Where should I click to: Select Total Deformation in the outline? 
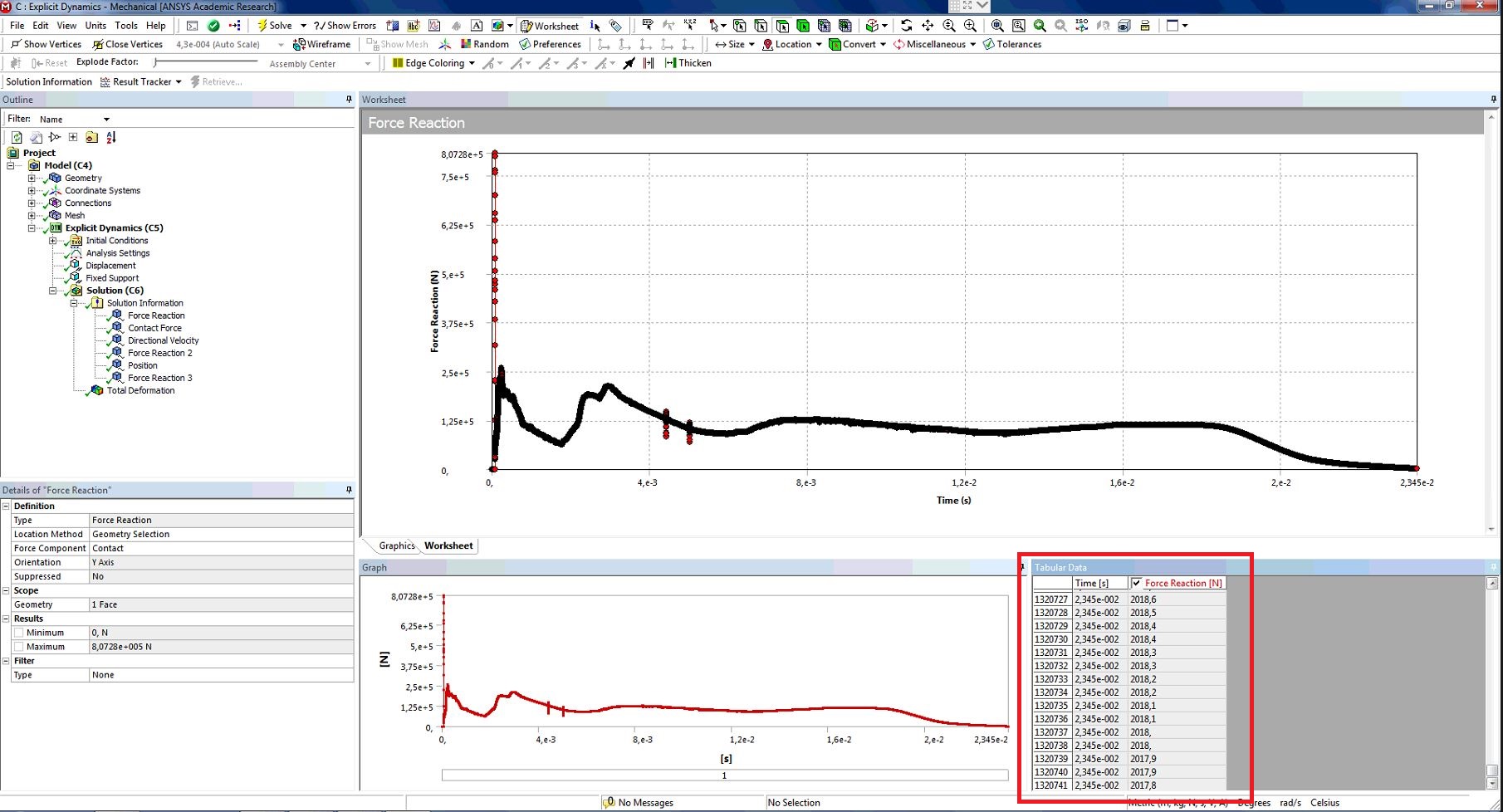[x=140, y=390]
